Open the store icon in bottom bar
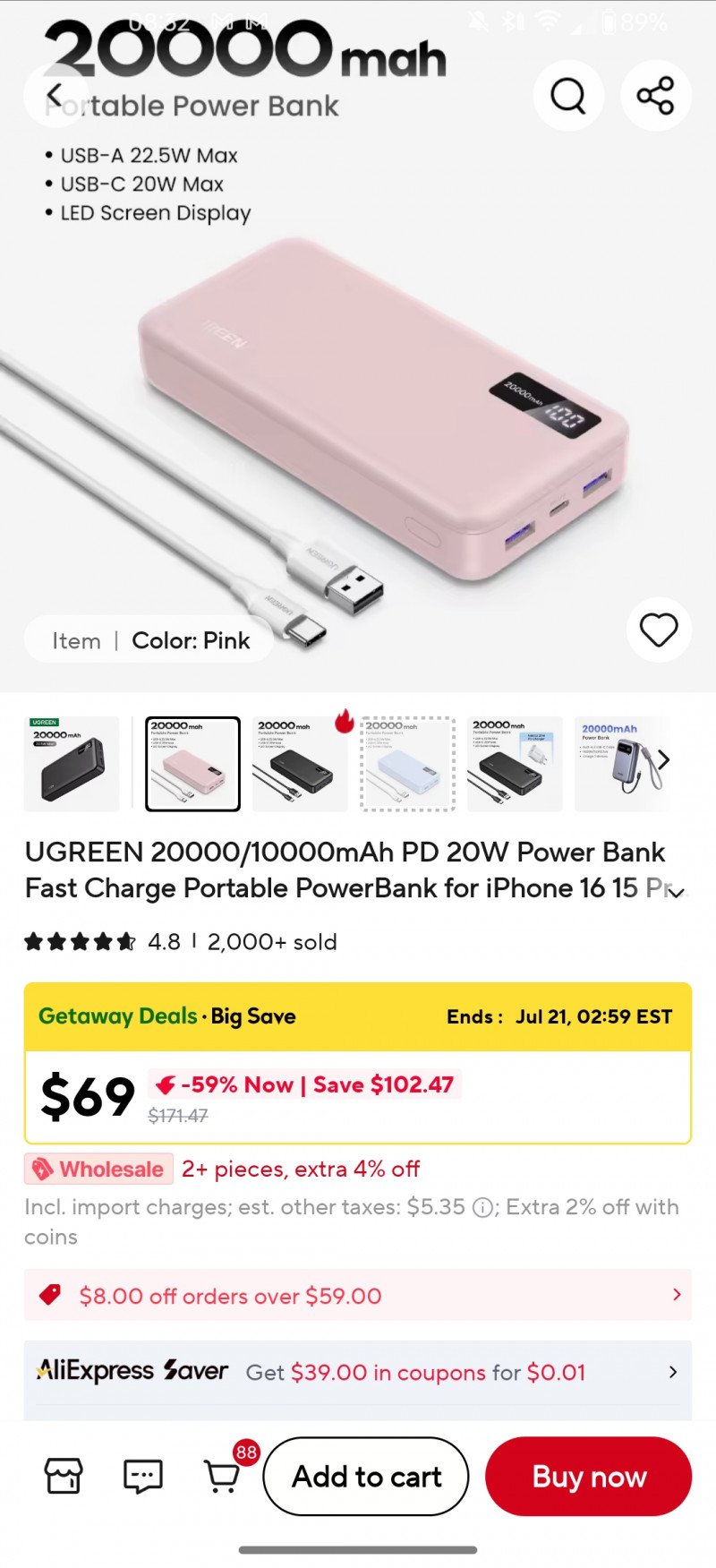716x1568 pixels. [64, 1476]
